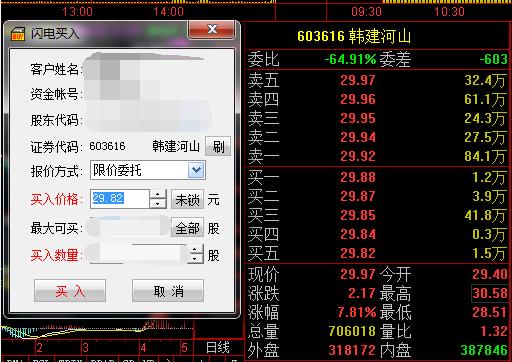Click the 10:30 time axis label
The height and width of the screenshot is (362, 512).
[x=449, y=12]
